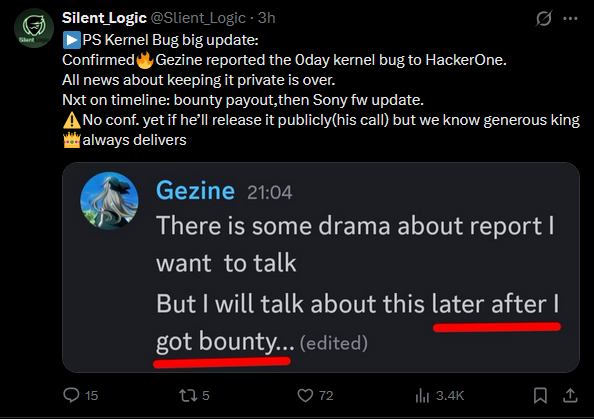Viewport: 594px width, 419px height.
Task: Click the 15 replies count
Action: [x=91, y=396]
